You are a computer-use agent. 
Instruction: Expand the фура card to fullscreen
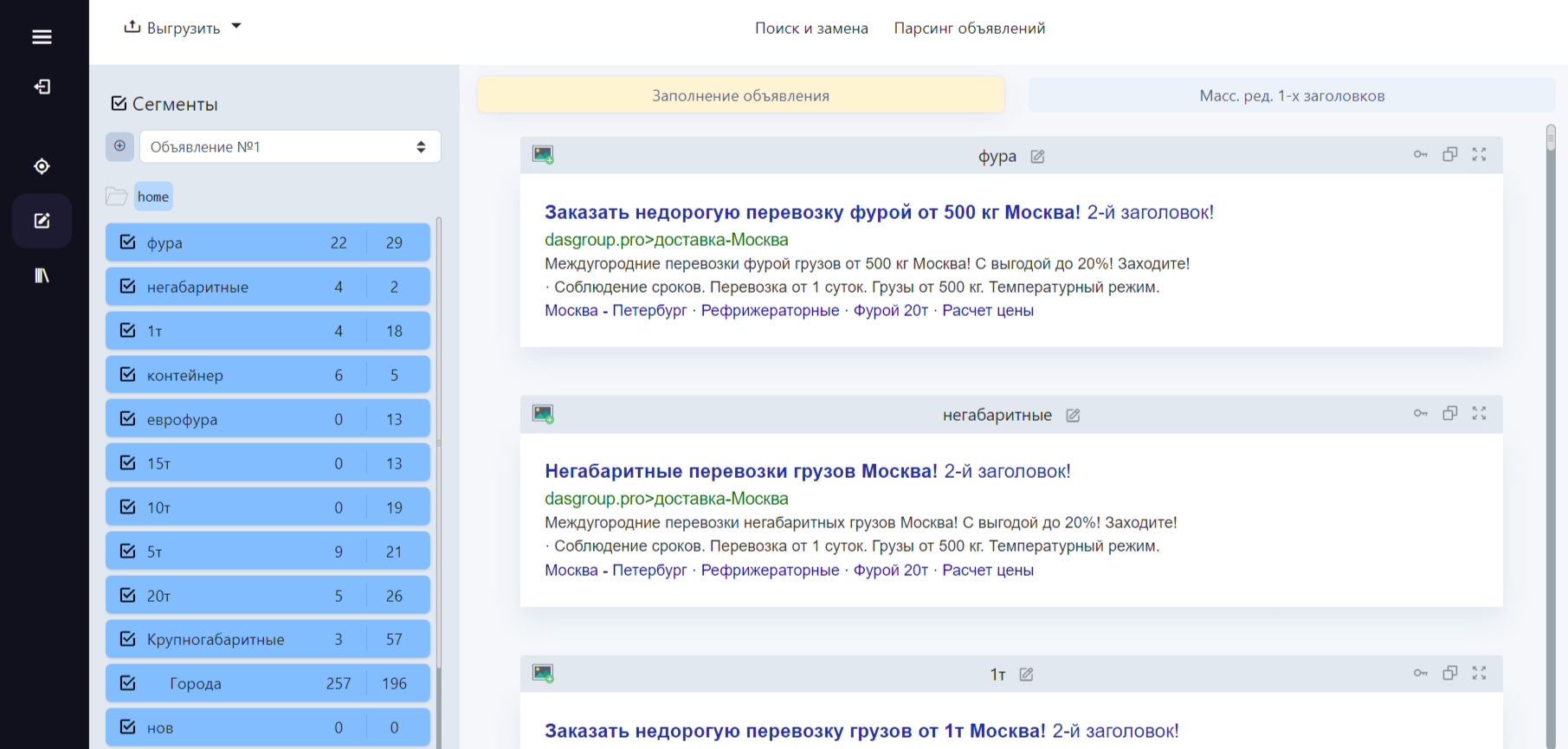[x=1480, y=154]
